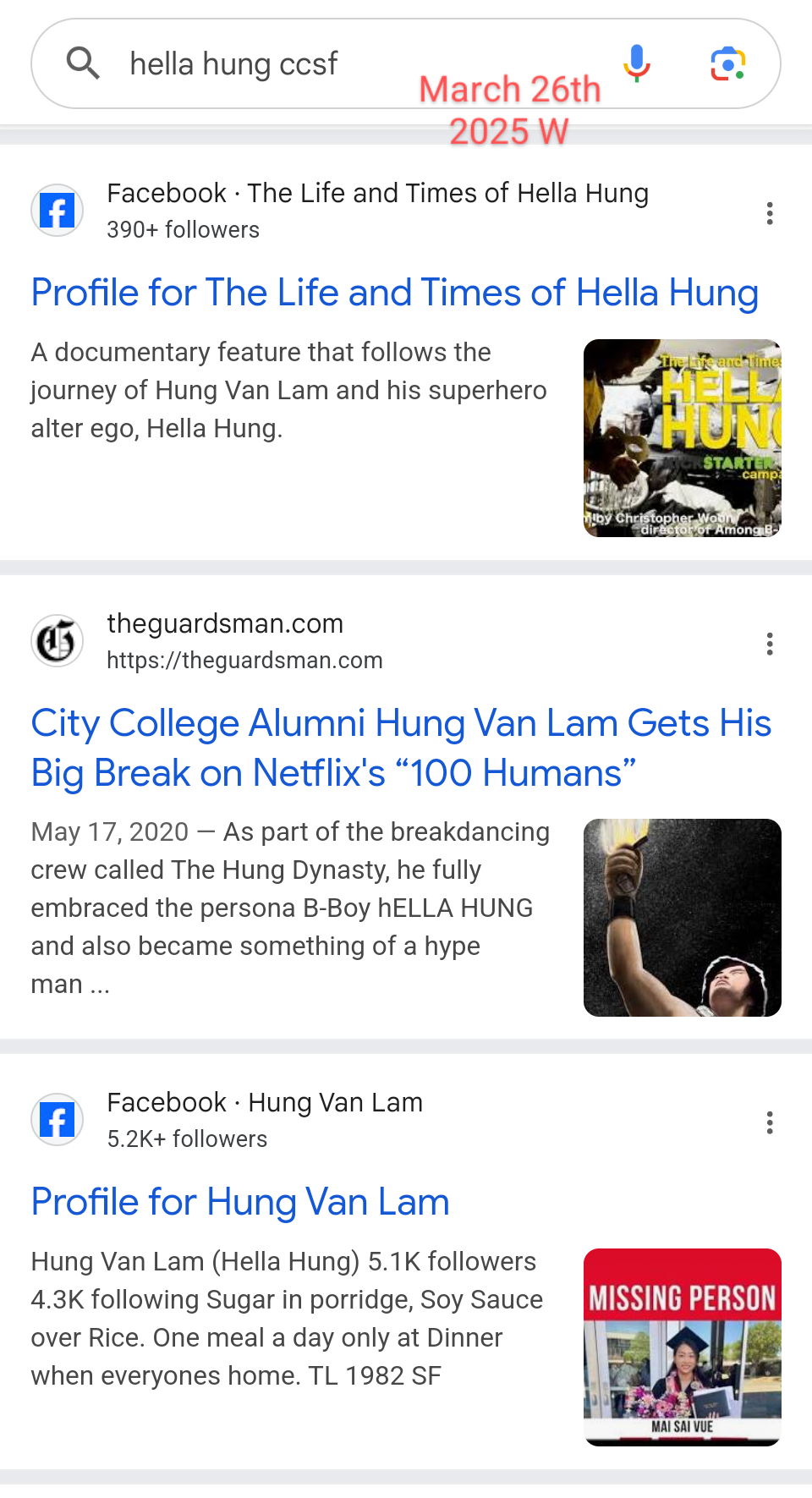Click the Missing Person thumbnail image
This screenshot has height=1498, width=812.
[682, 1347]
